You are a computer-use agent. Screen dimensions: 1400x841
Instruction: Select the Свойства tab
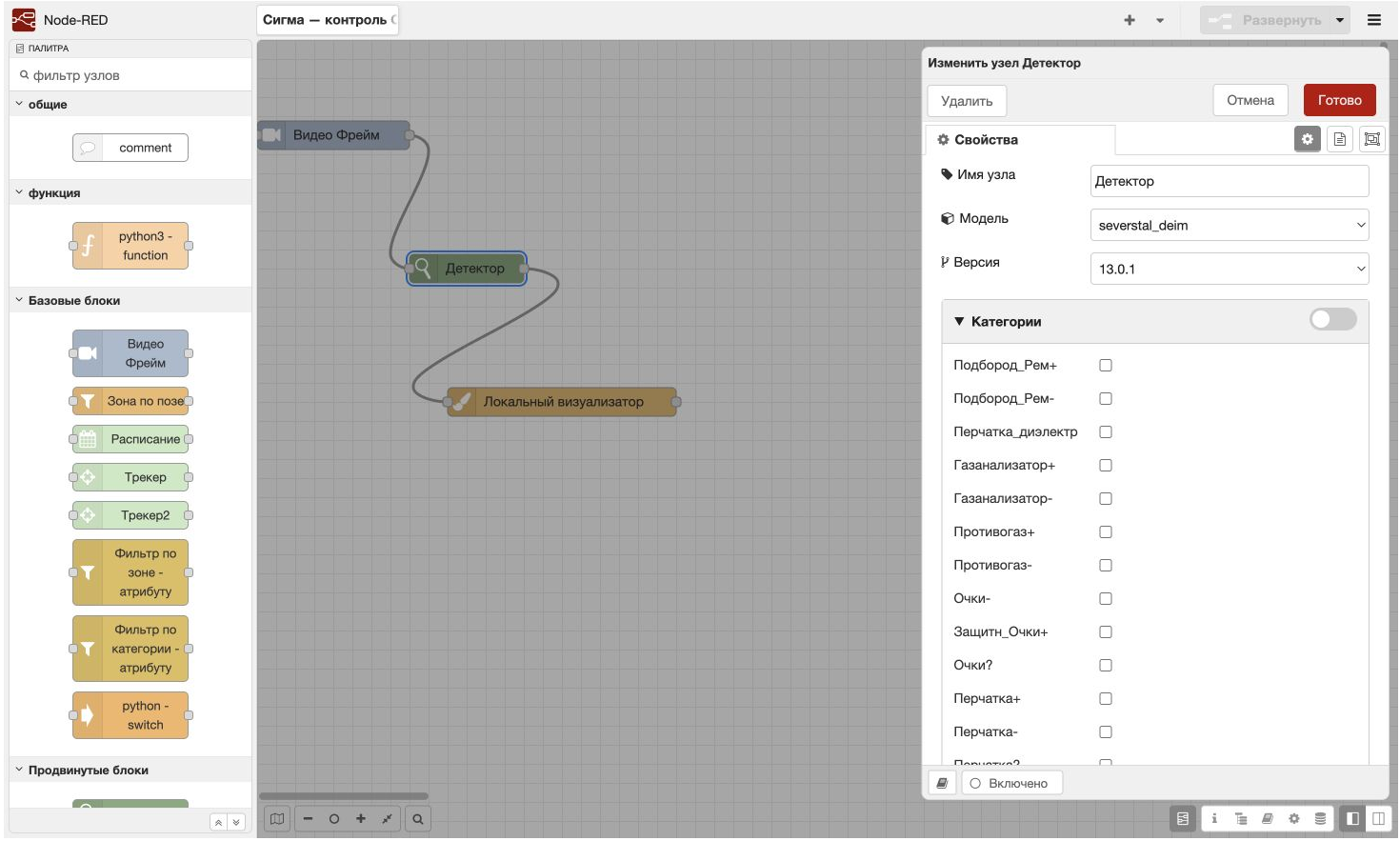click(x=1020, y=139)
